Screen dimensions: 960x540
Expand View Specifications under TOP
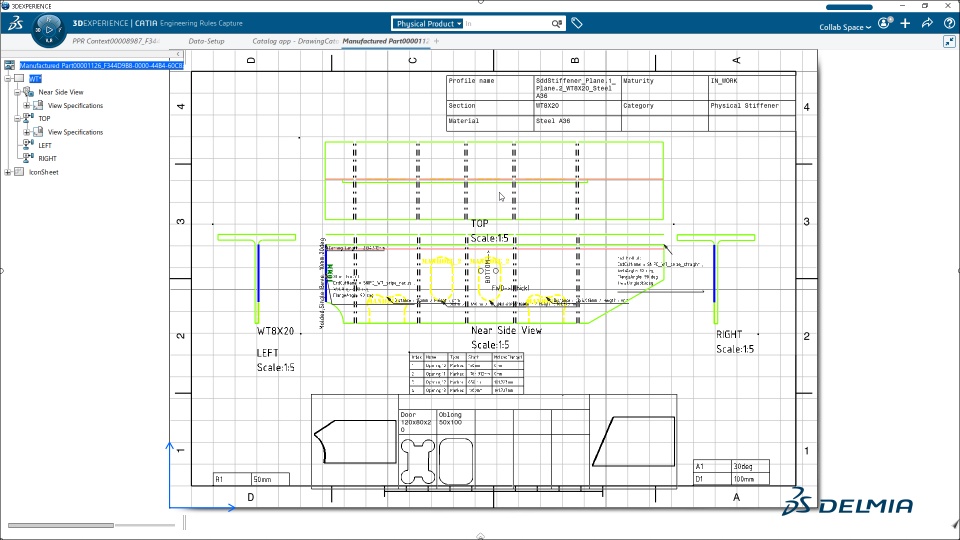coord(26,132)
